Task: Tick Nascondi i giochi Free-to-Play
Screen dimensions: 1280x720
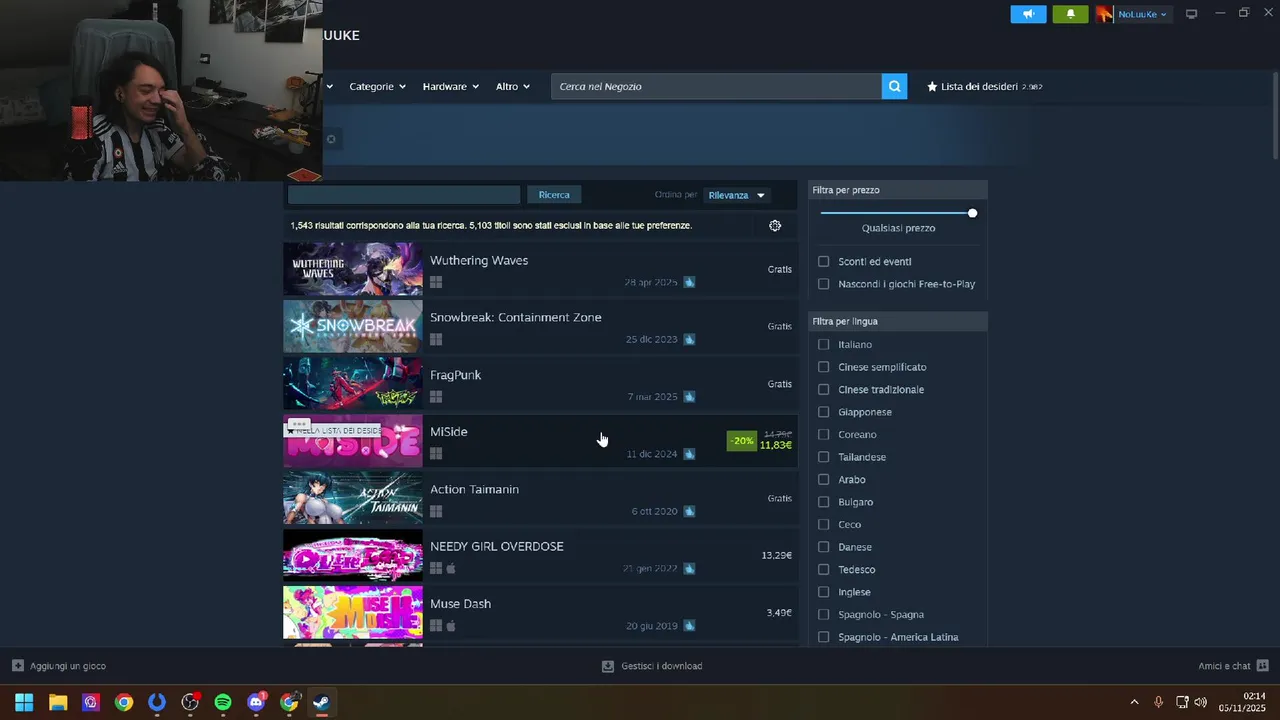Action: (x=824, y=284)
